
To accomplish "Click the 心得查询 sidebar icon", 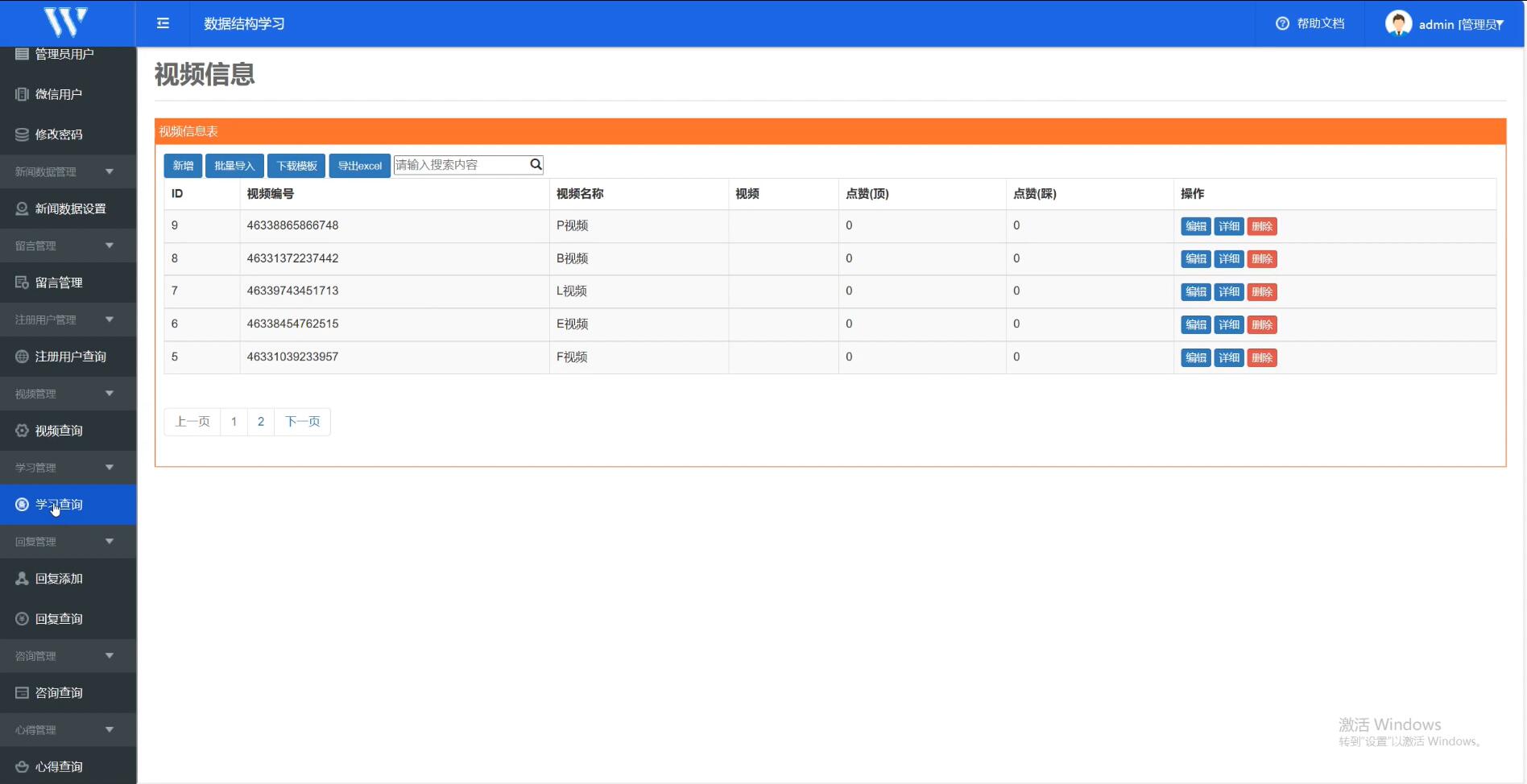I will pos(22,767).
